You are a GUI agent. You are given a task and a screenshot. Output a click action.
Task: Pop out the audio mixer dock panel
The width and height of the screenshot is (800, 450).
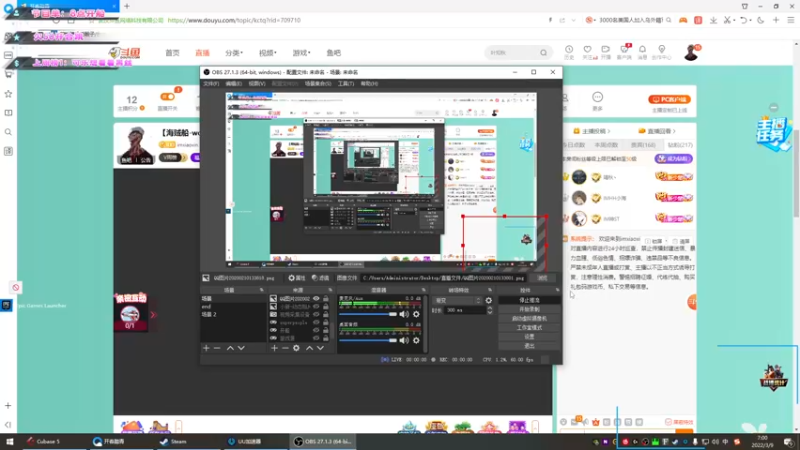(x=423, y=290)
